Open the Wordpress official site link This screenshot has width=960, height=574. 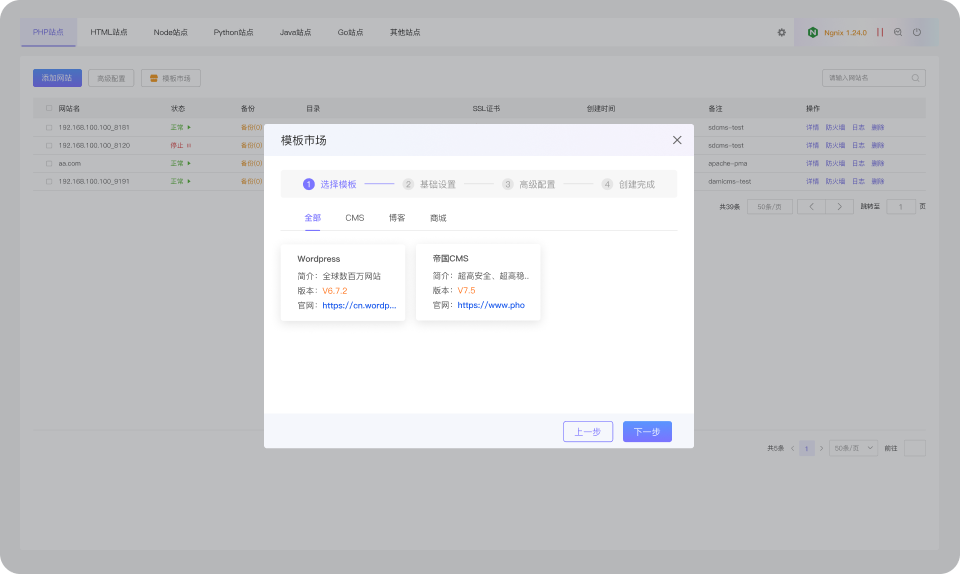359,305
